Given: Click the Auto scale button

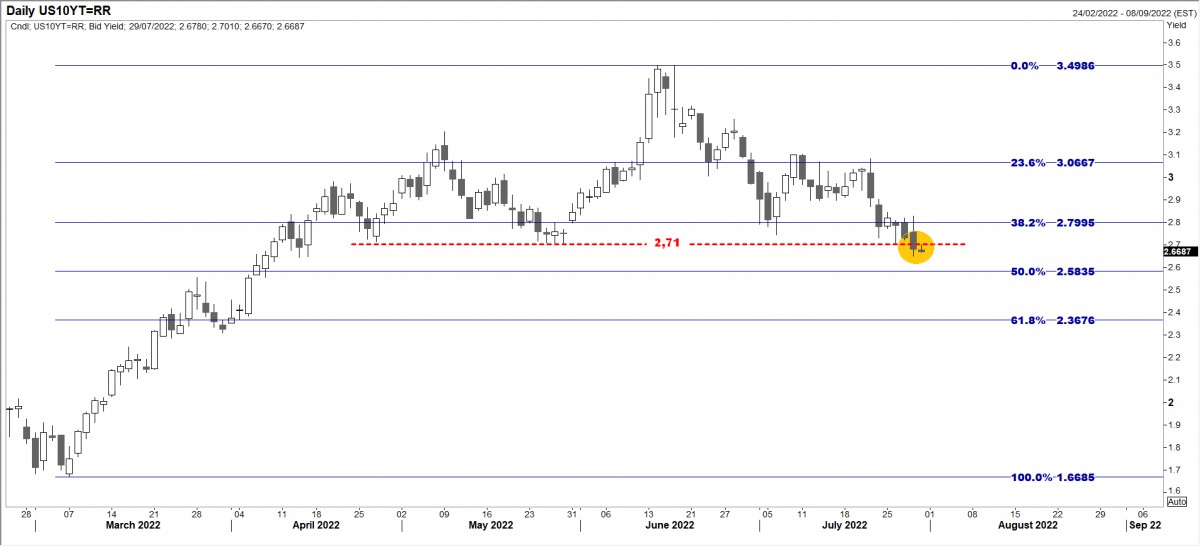Looking at the screenshot, I should [x=1177, y=501].
